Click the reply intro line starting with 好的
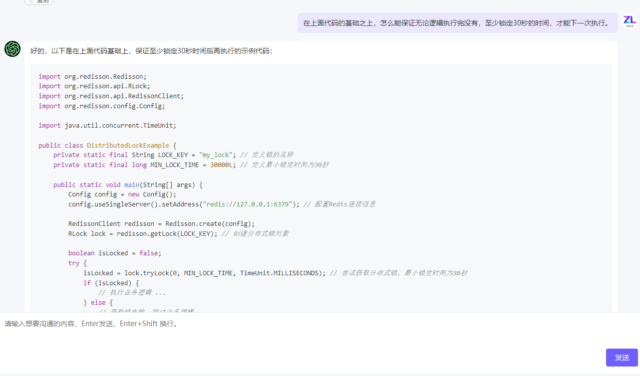This screenshot has height=376, width=640. pos(151,51)
